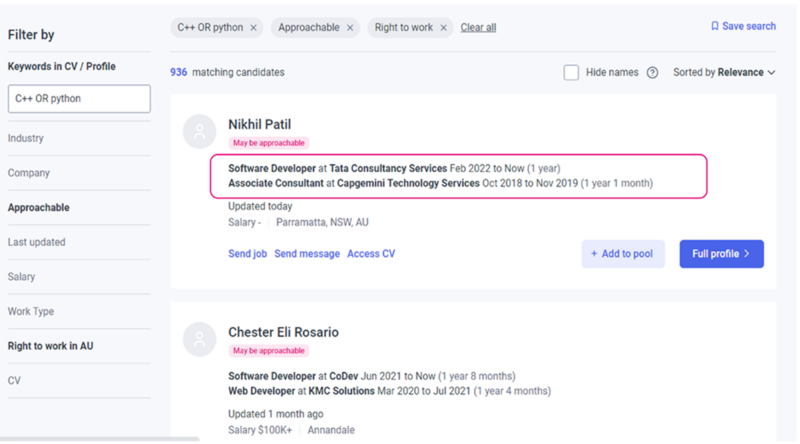Remove the Approachable filter chip
This screenshot has width=800, height=444.
point(349,28)
